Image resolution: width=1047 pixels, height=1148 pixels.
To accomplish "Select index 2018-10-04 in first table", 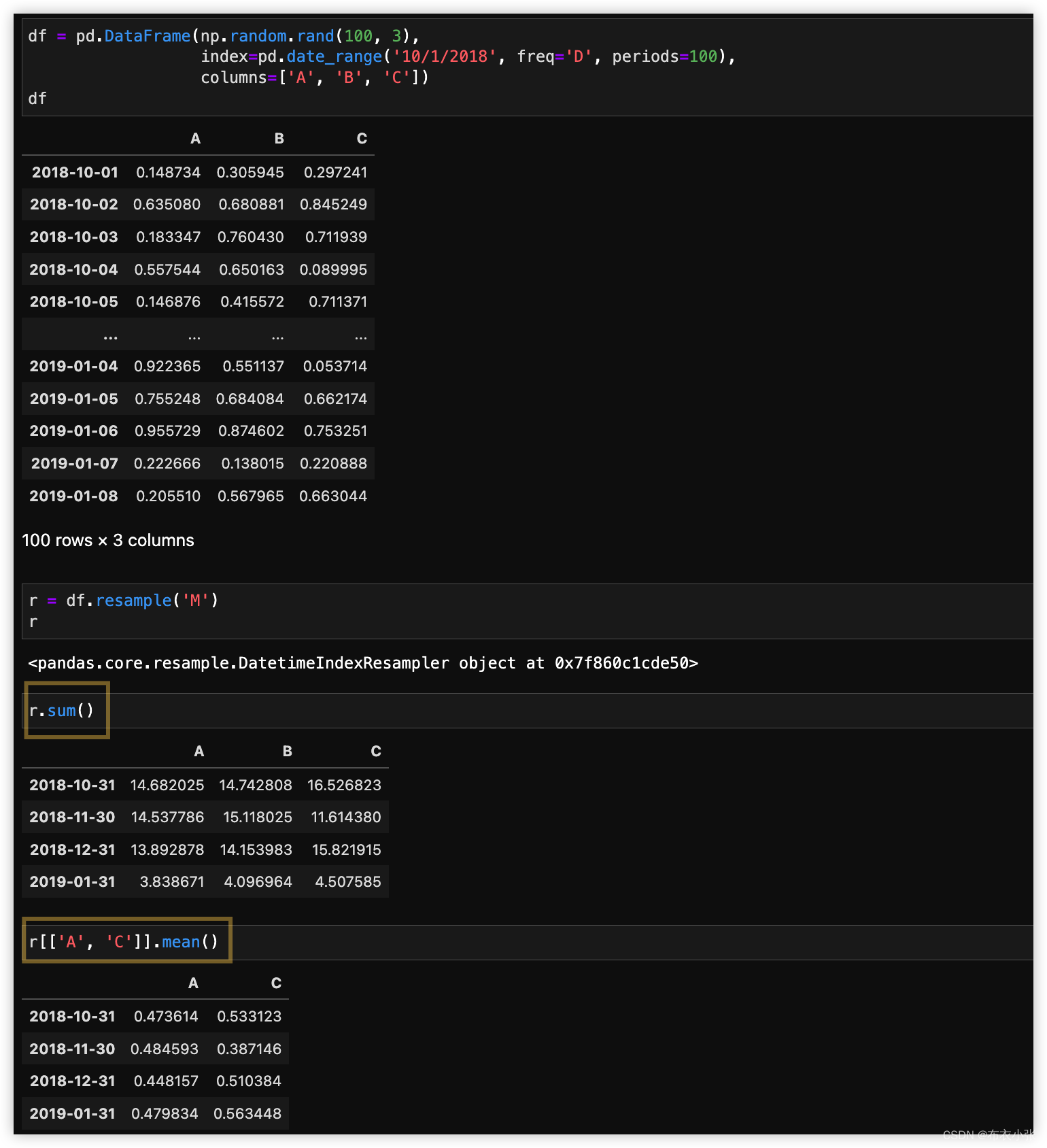I will pos(73,270).
